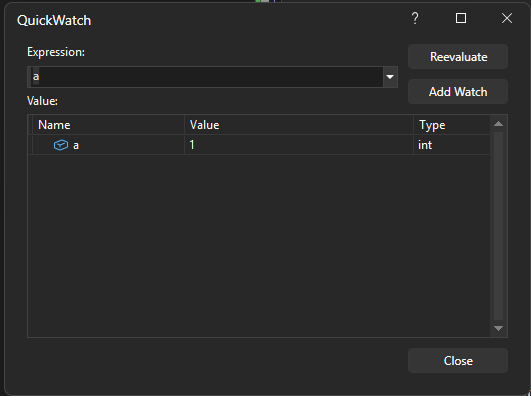Select the name cell 'a' in grid
This screenshot has height=396, width=531.
(x=108, y=145)
